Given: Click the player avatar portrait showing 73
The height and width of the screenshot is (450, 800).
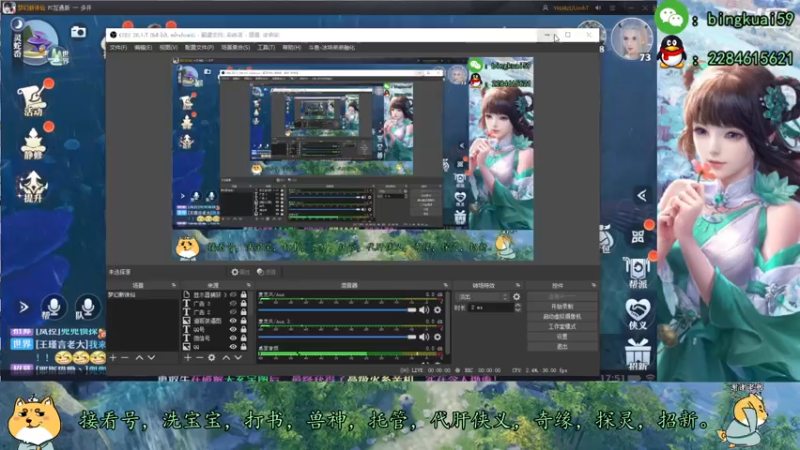Looking at the screenshot, I should [x=632, y=39].
